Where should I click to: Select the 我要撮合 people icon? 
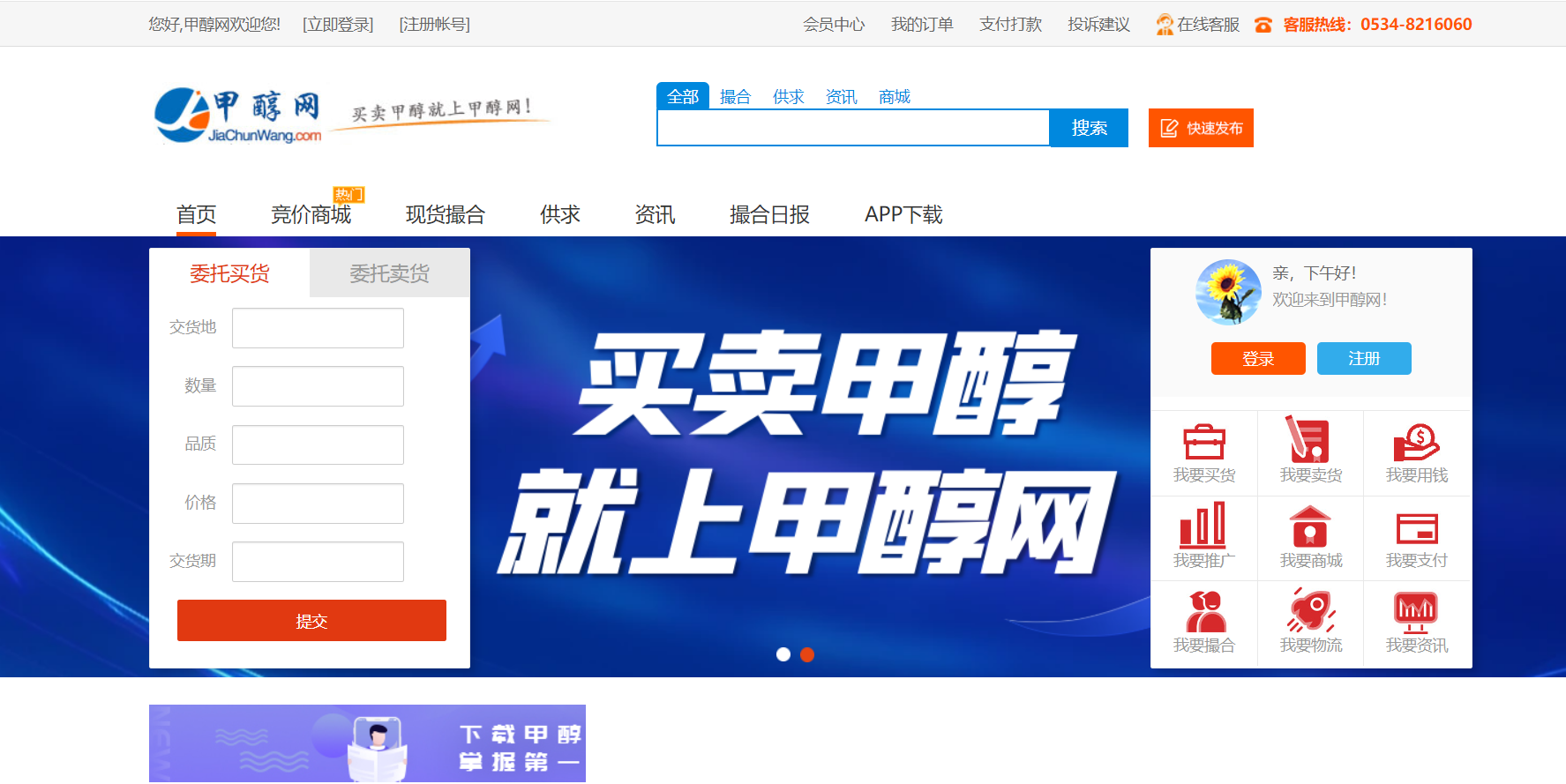pyautogui.click(x=1205, y=610)
